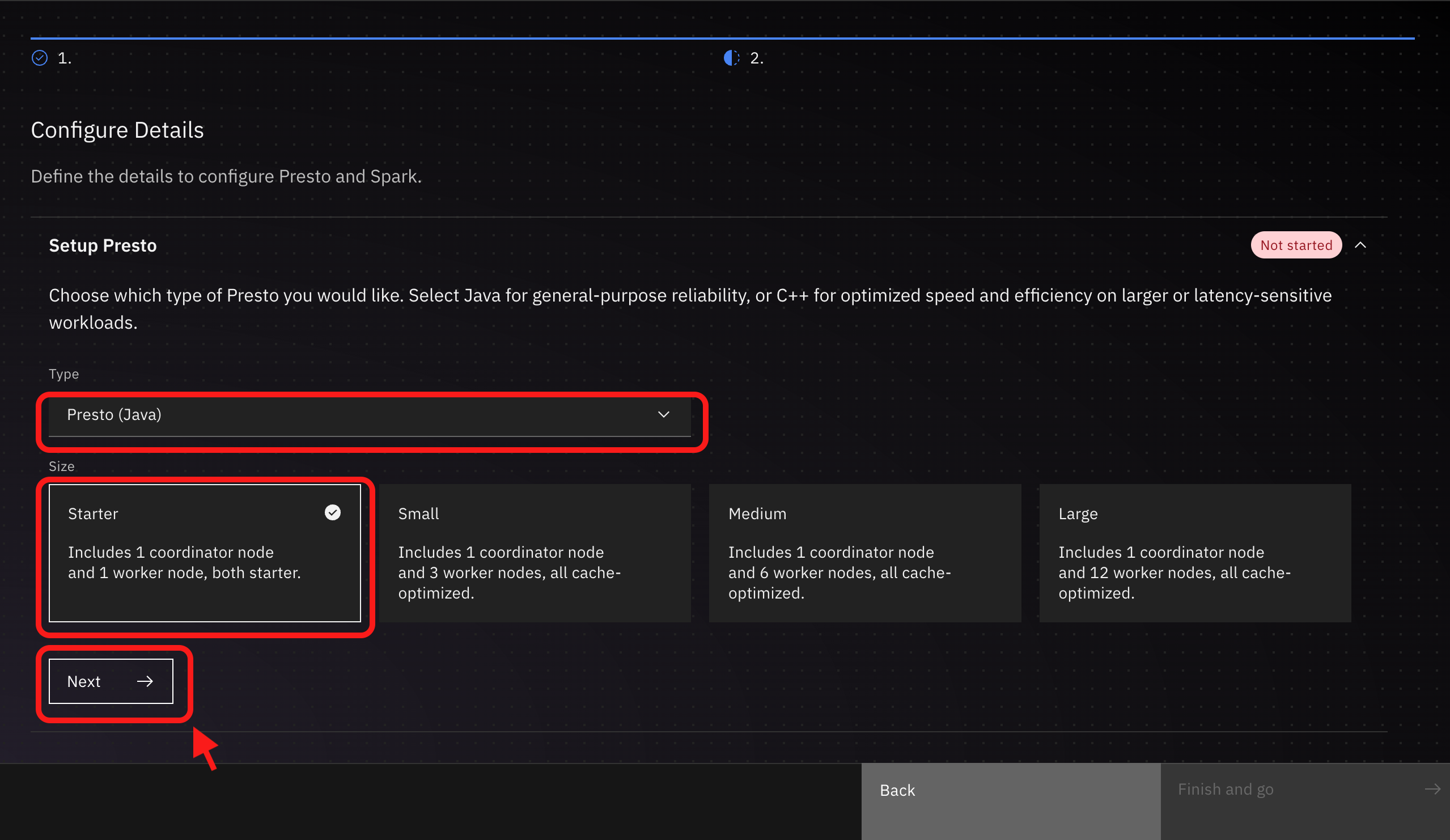Collapse Setup Presto using the chevron
The height and width of the screenshot is (840, 1450).
tap(1360, 245)
